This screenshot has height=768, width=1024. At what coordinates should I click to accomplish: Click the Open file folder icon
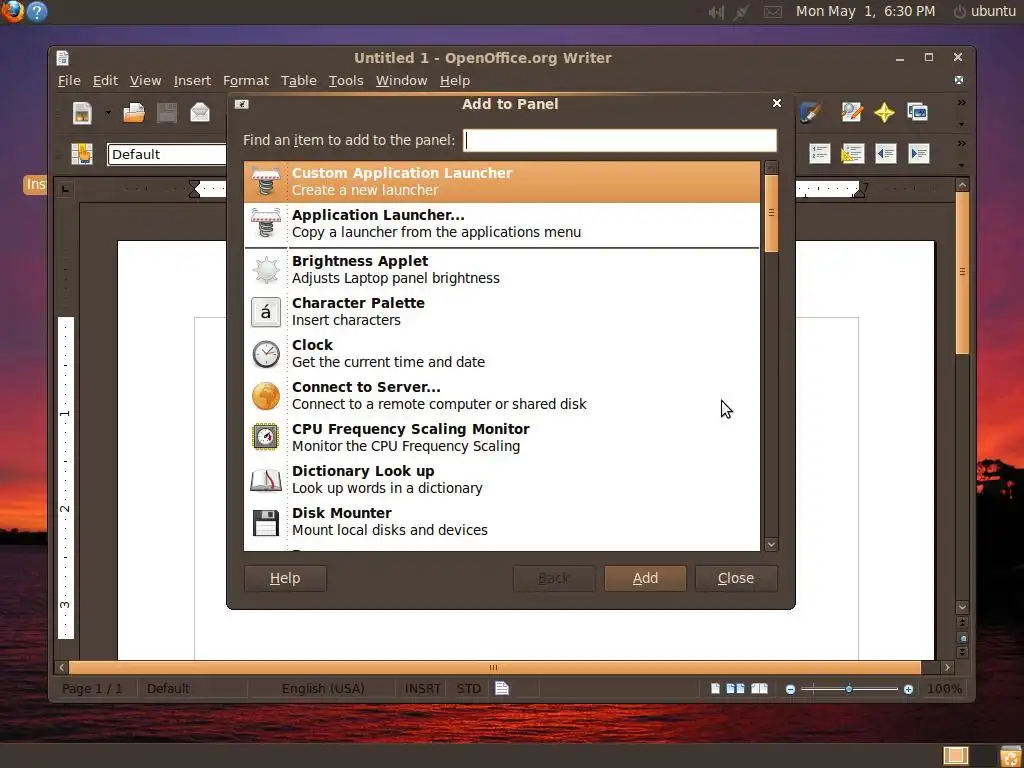134,113
